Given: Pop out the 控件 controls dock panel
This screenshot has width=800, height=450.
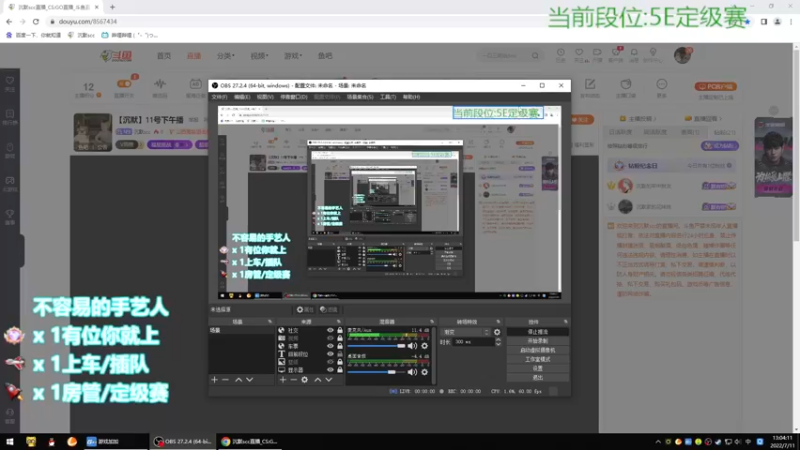Looking at the screenshot, I should 565,322.
